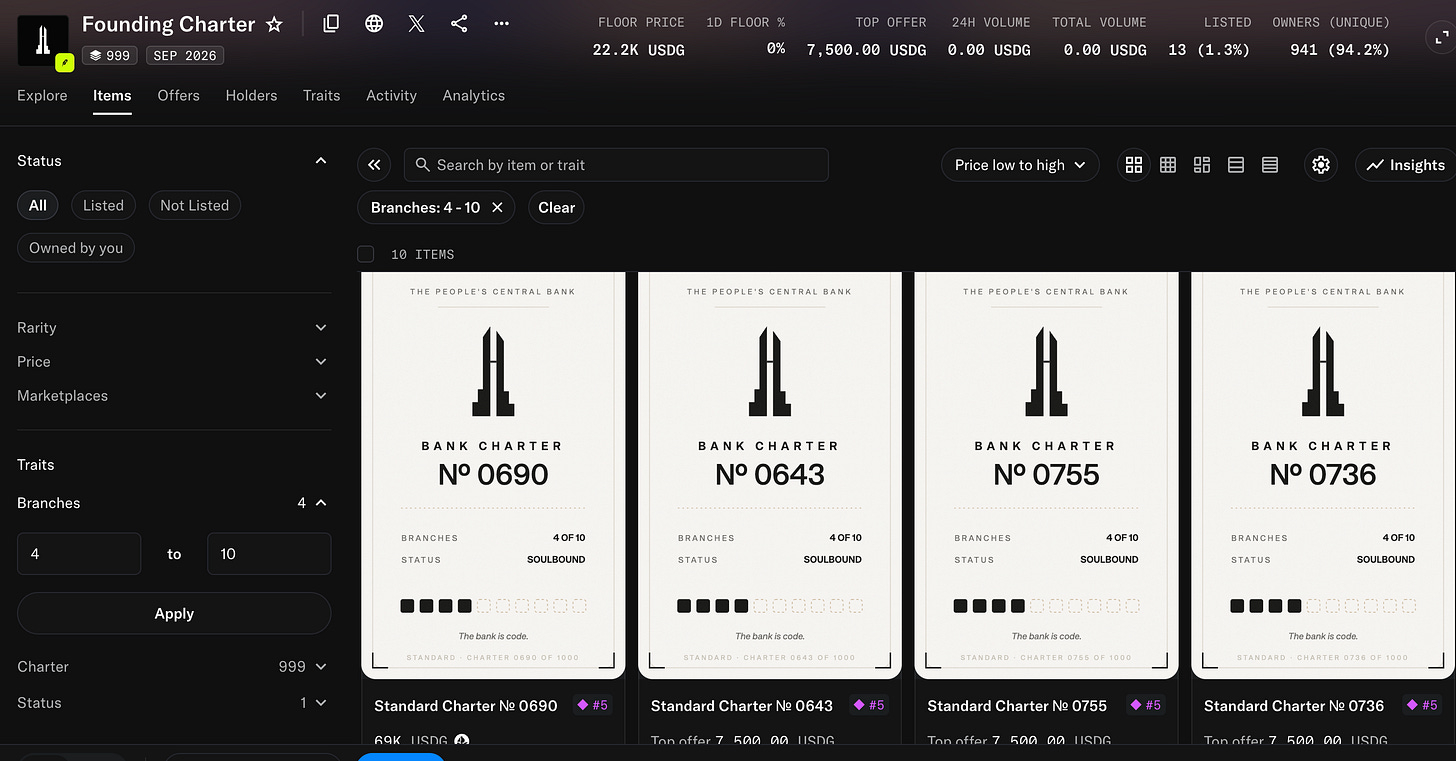
Task: Expand the Charter trait filter
Action: click(x=173, y=667)
